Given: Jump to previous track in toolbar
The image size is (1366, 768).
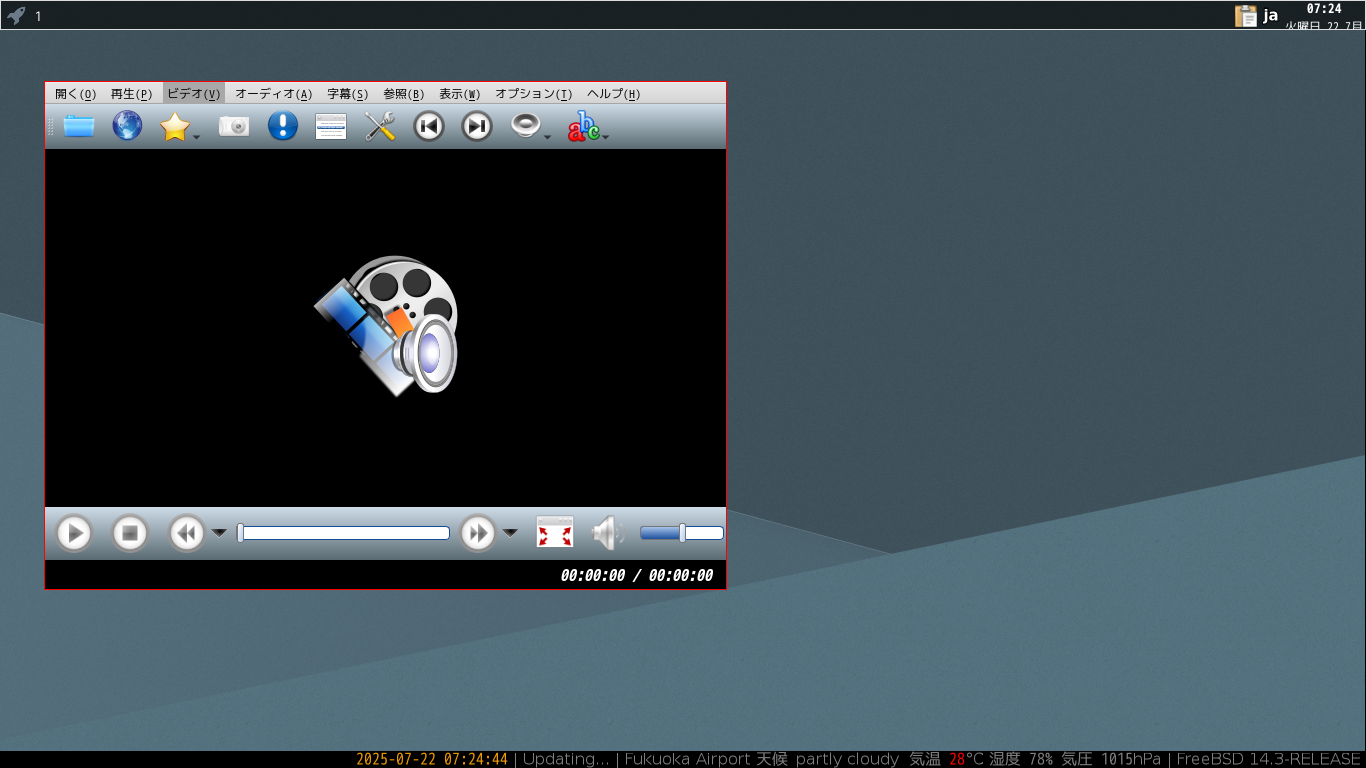Looking at the screenshot, I should coord(429,126).
